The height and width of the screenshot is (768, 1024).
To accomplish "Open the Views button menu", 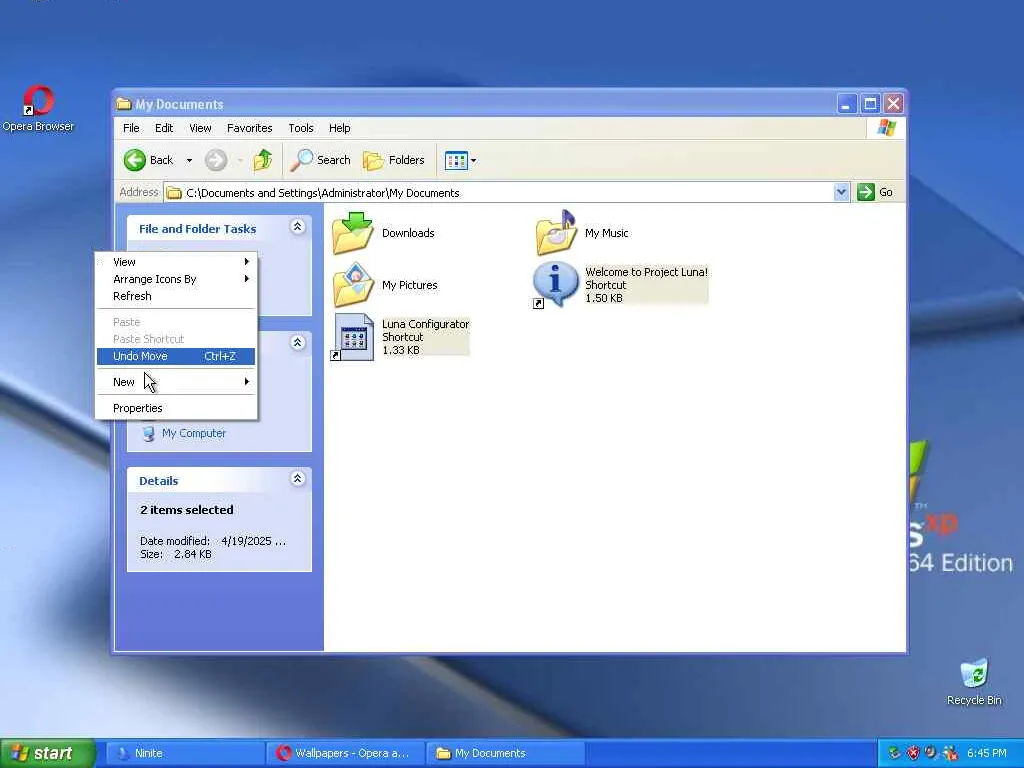I will click(460, 160).
